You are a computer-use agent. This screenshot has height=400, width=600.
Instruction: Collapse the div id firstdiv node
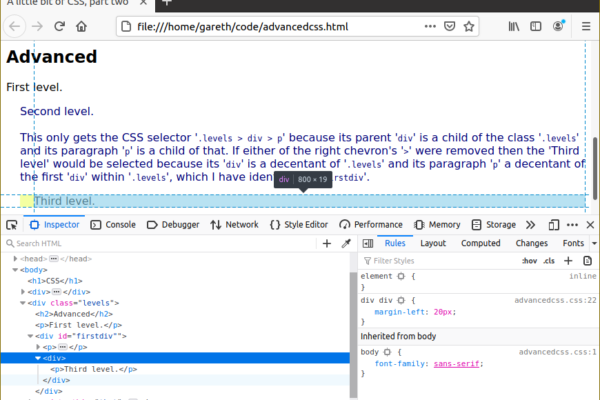tap(30, 336)
